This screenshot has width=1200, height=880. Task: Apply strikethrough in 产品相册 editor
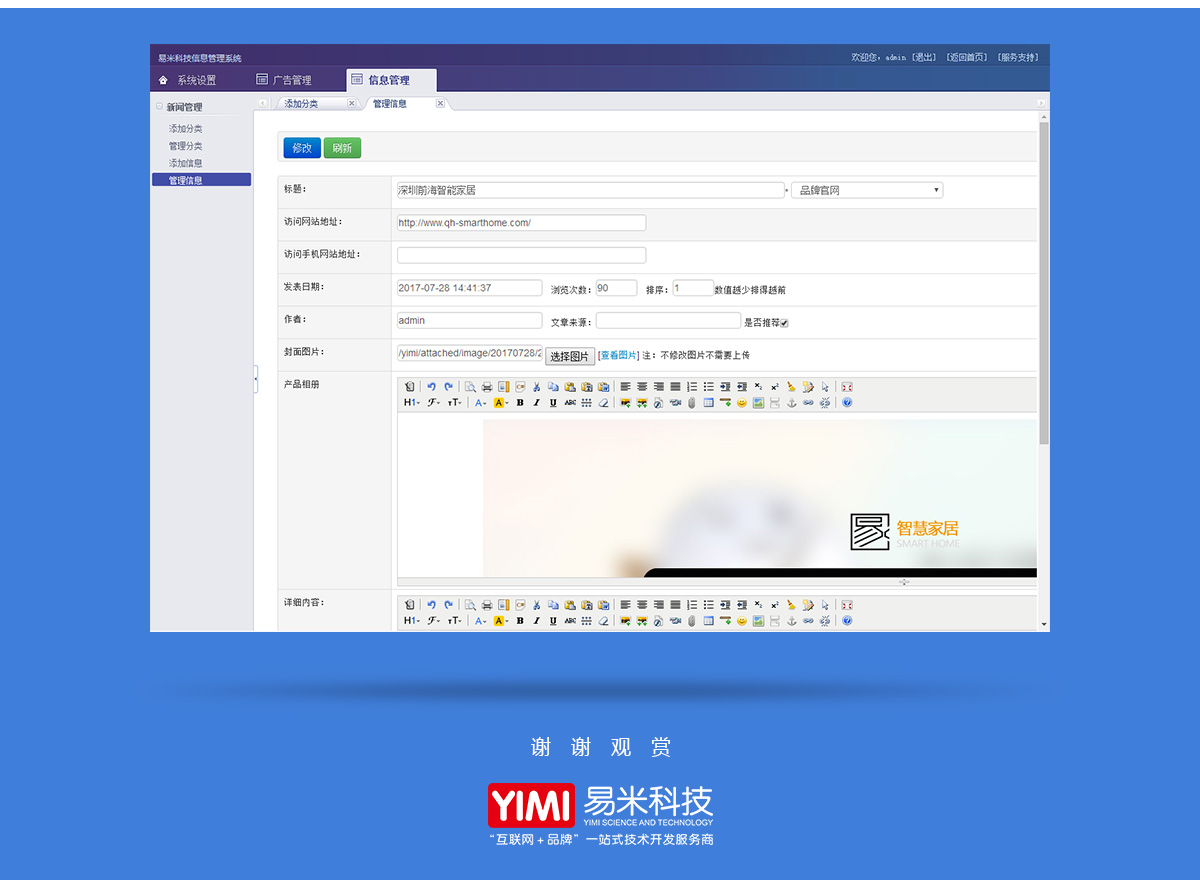point(570,403)
